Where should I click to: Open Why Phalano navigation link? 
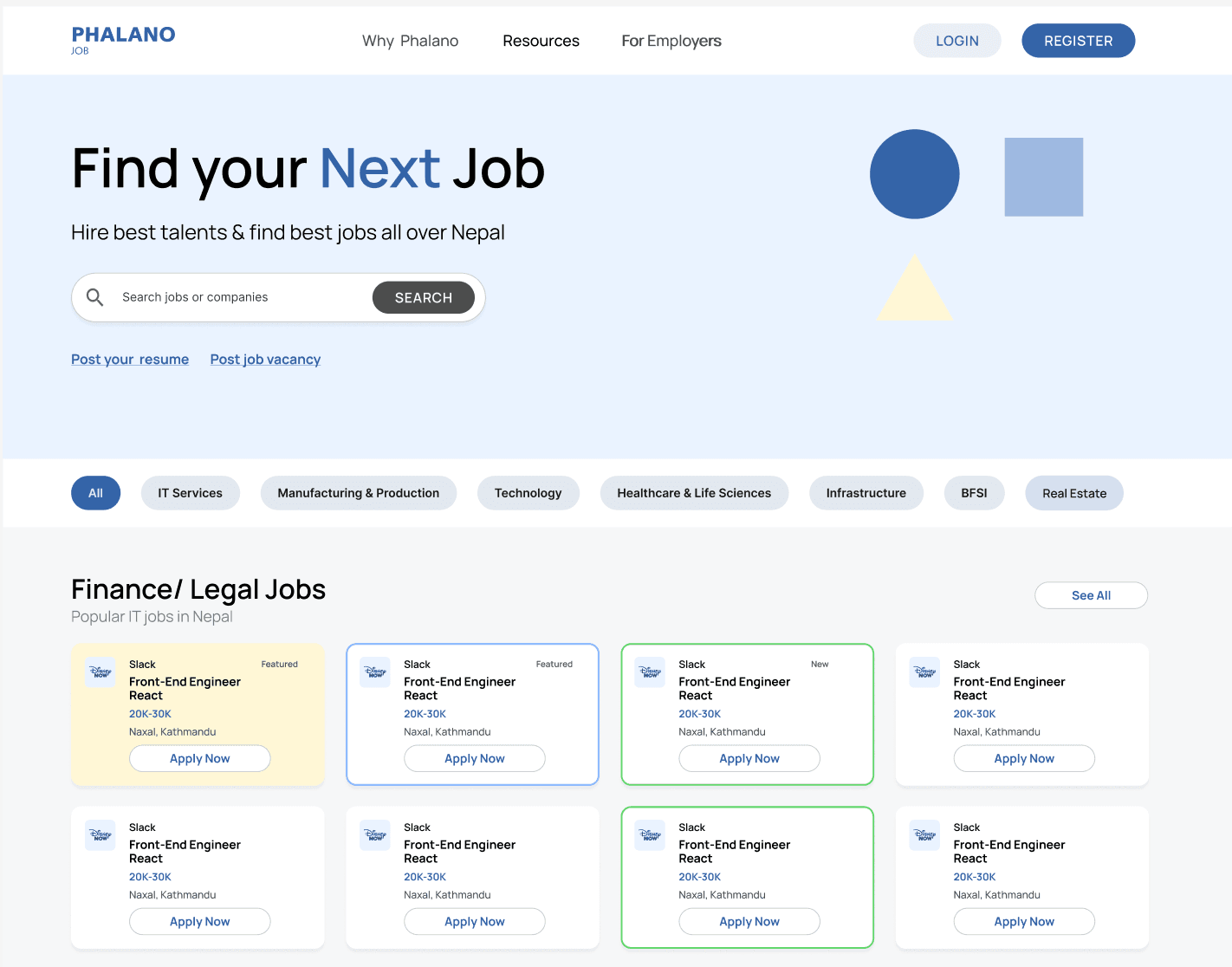coord(410,41)
